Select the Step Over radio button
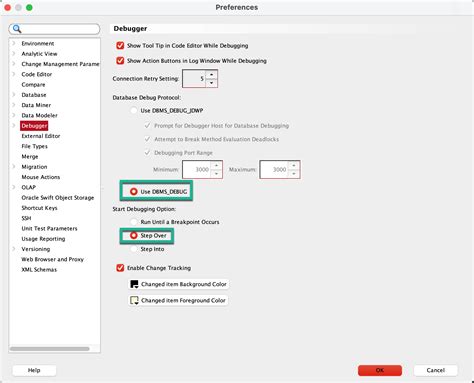The width and height of the screenshot is (474, 383). pos(134,236)
